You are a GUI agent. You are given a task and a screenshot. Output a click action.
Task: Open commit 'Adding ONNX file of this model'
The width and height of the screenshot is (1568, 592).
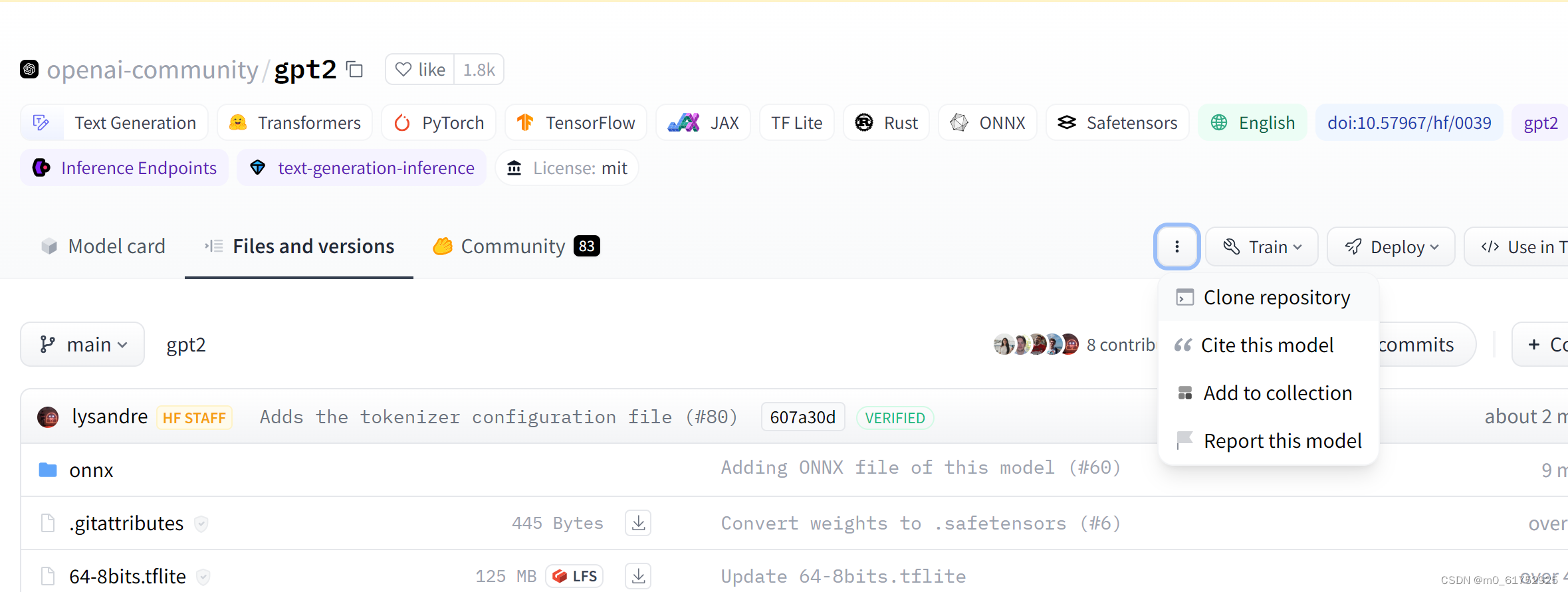[x=921, y=467]
